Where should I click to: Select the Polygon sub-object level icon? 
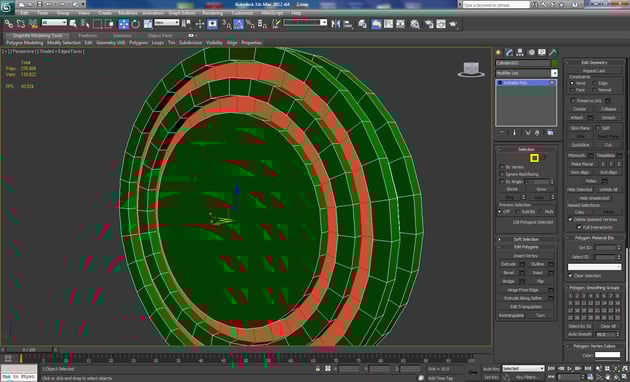pyautogui.click(x=534, y=158)
